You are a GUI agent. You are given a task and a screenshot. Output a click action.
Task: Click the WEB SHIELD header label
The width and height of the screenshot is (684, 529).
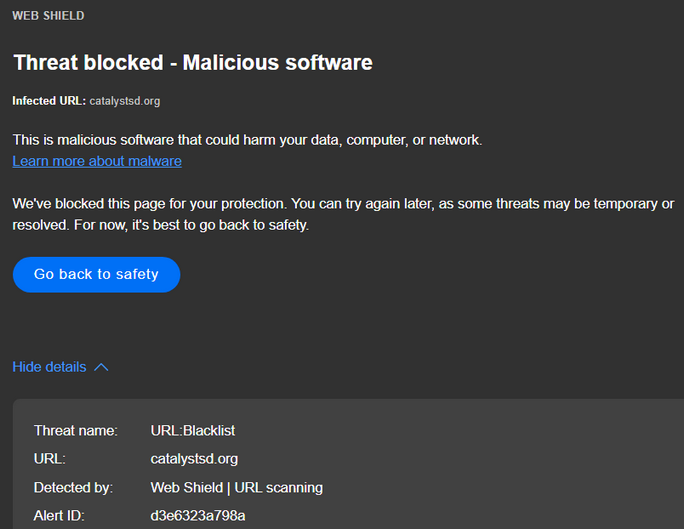[48, 16]
